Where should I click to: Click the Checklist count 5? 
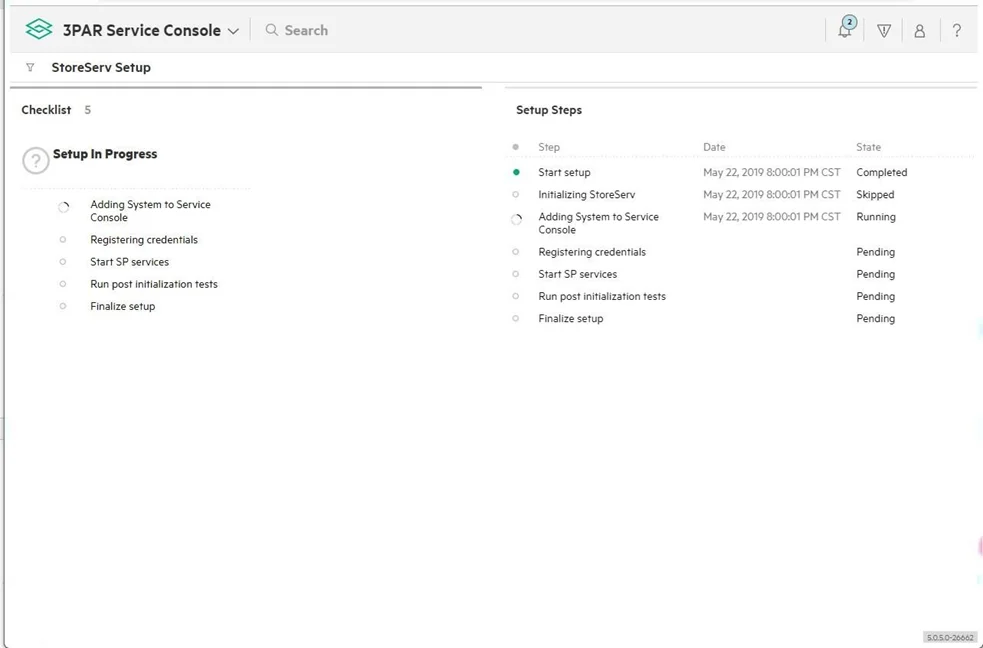click(x=88, y=110)
